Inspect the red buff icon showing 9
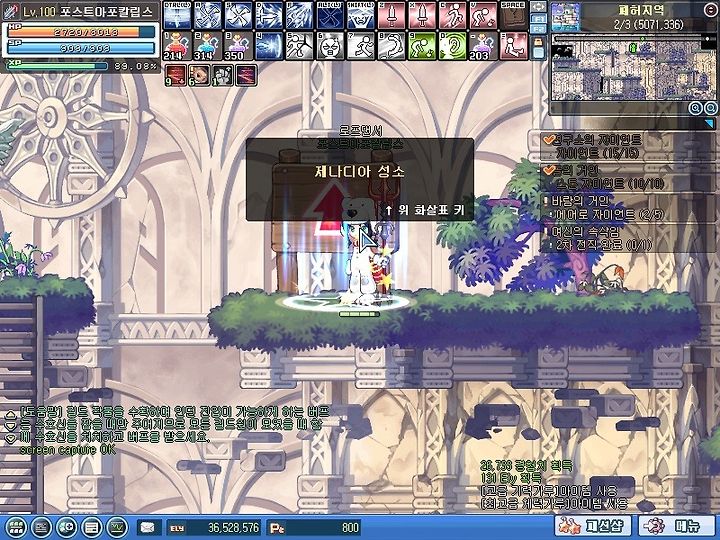Screen dimensions: 720x540 [175, 75]
